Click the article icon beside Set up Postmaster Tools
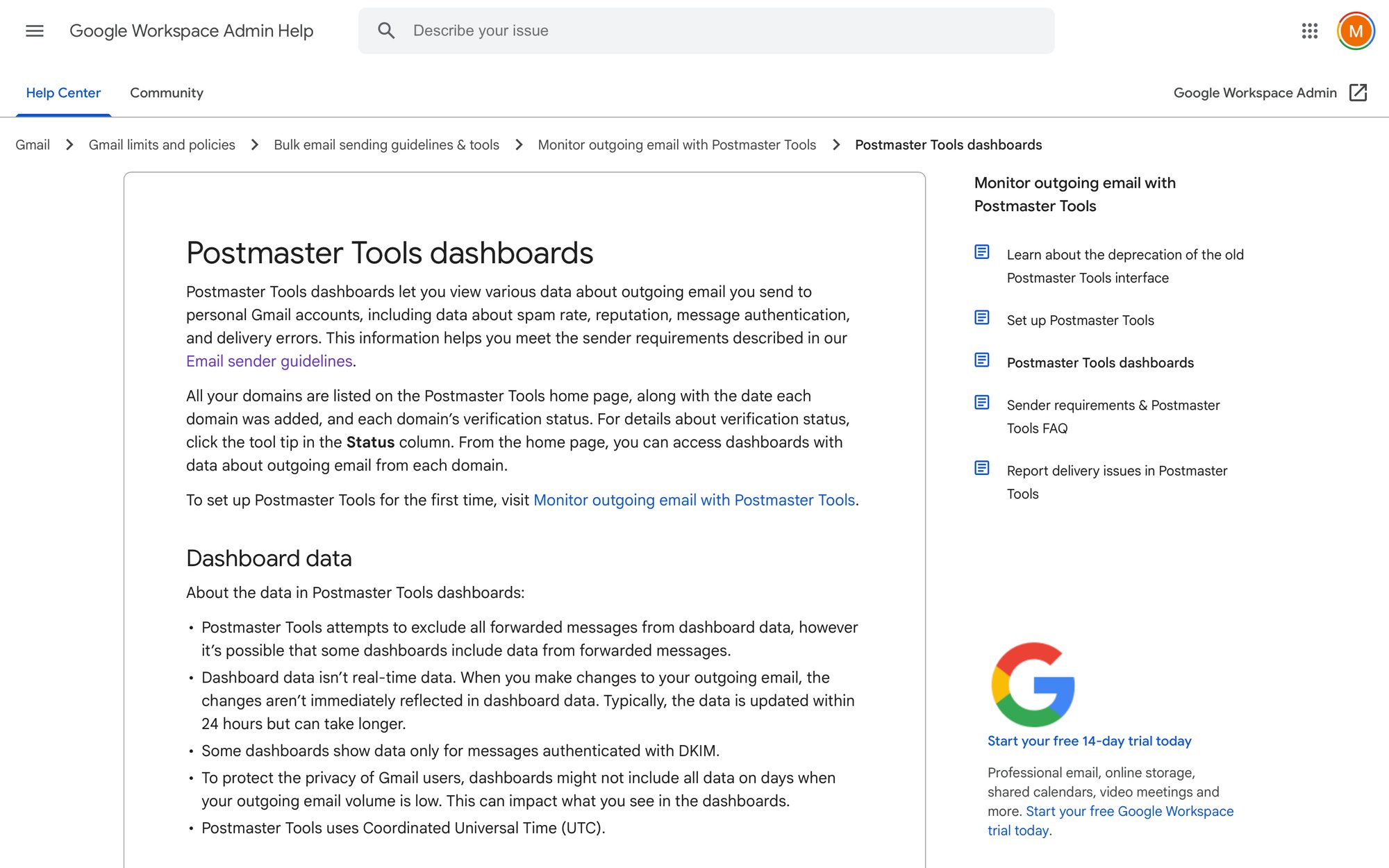1389x868 pixels. coord(982,317)
